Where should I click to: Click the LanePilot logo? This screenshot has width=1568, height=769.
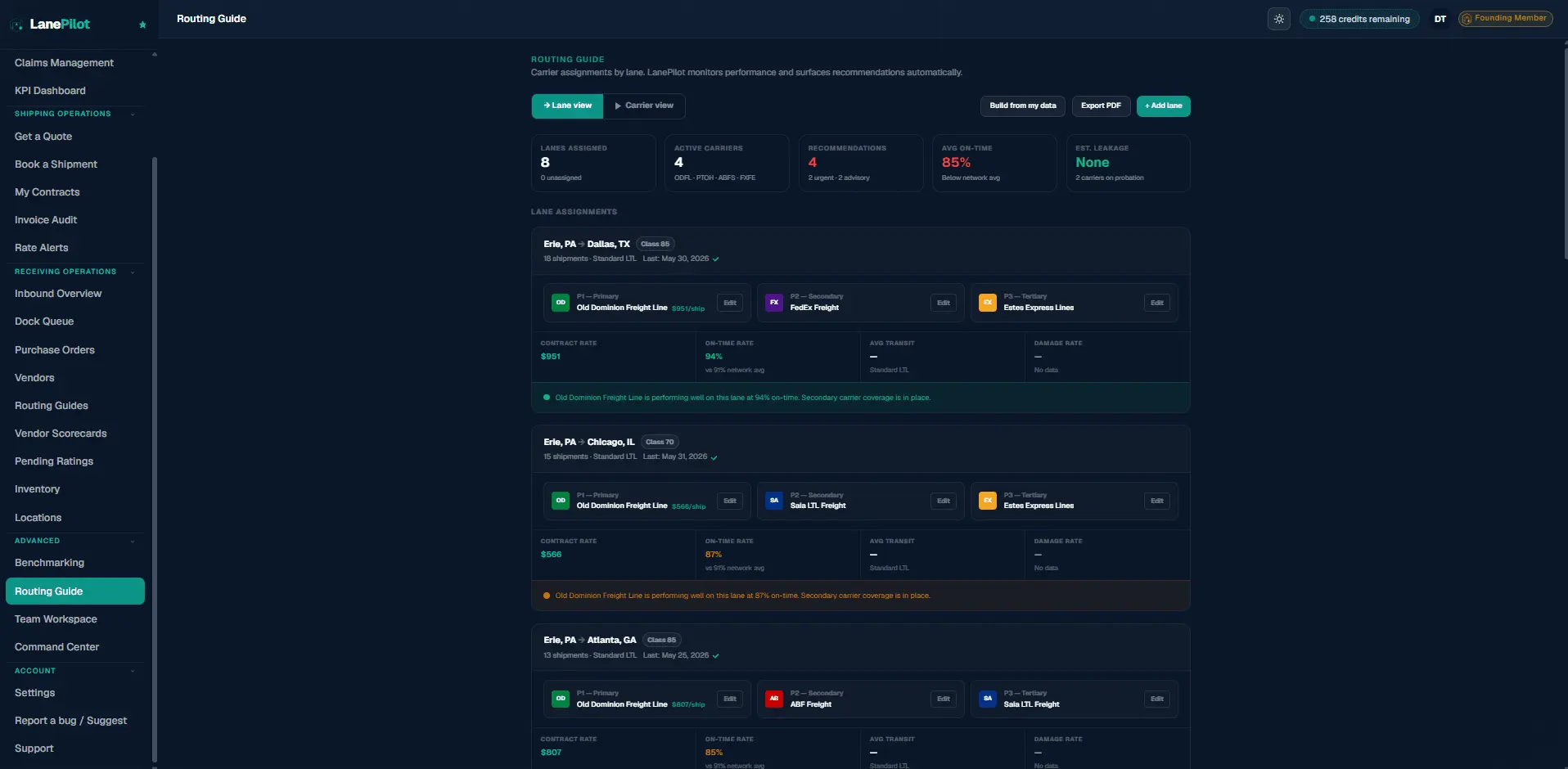point(50,25)
